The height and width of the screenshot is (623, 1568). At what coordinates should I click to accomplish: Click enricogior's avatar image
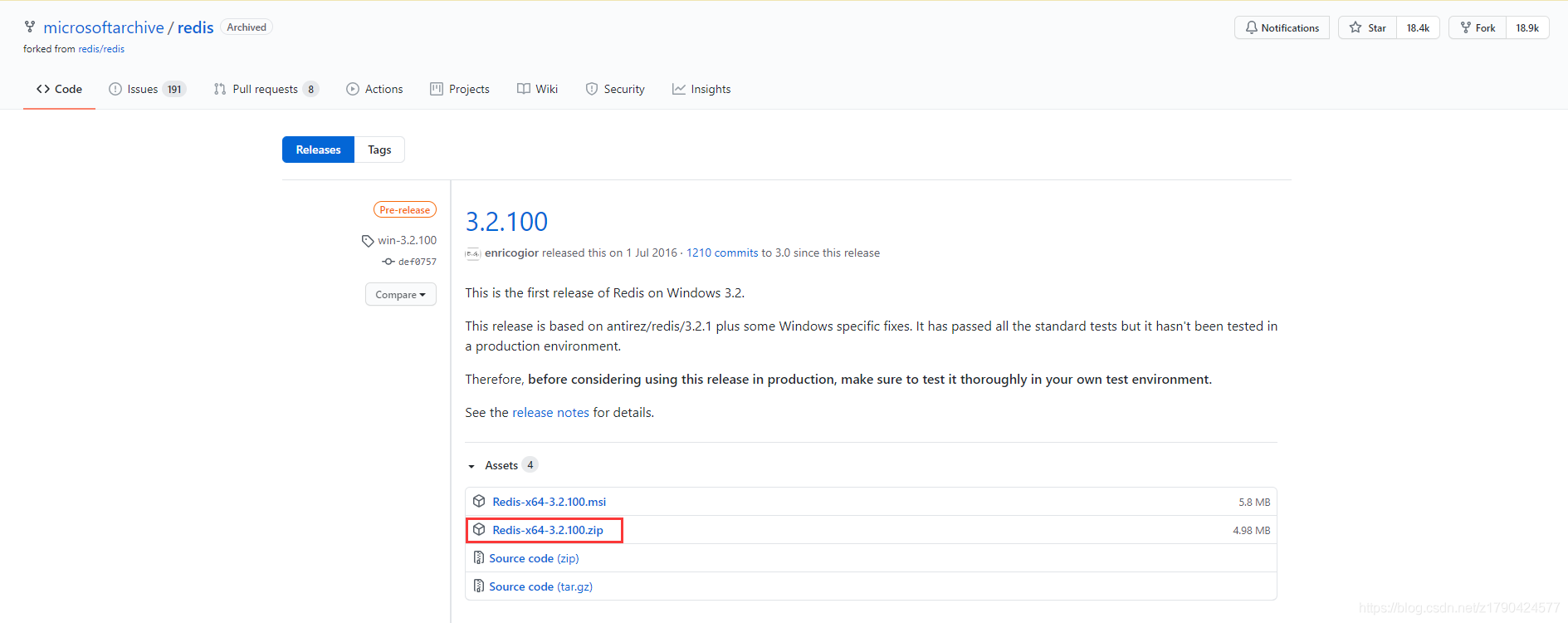click(x=473, y=253)
